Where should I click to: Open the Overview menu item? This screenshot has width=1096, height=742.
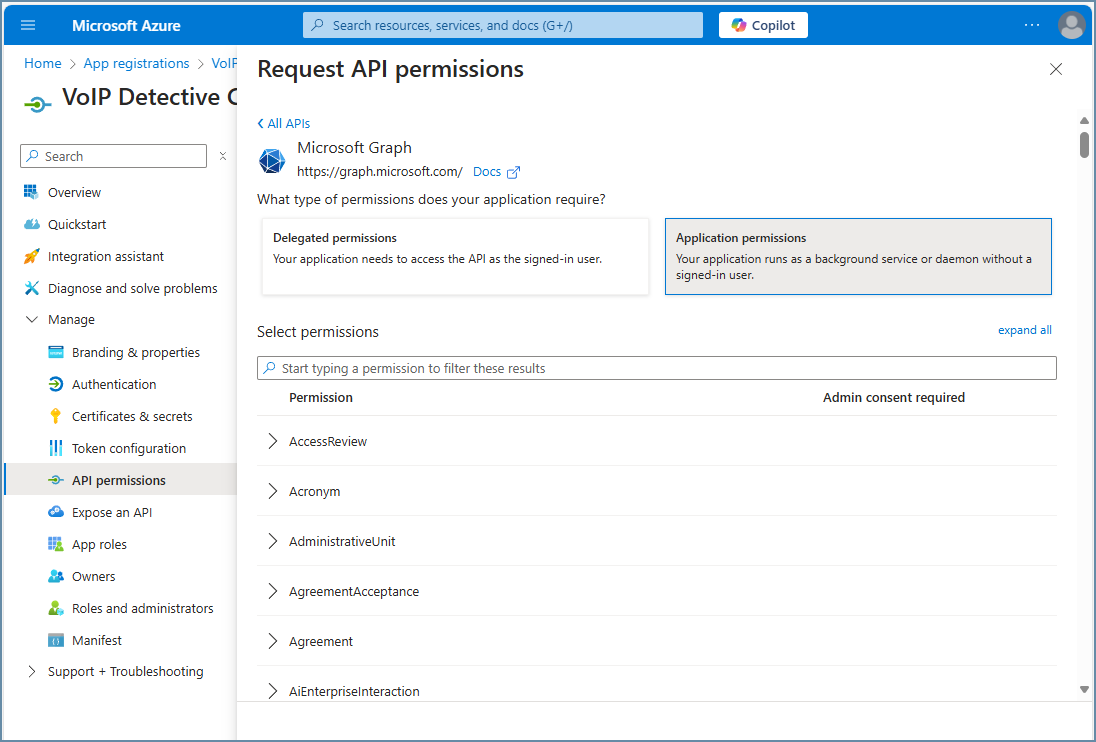click(74, 192)
